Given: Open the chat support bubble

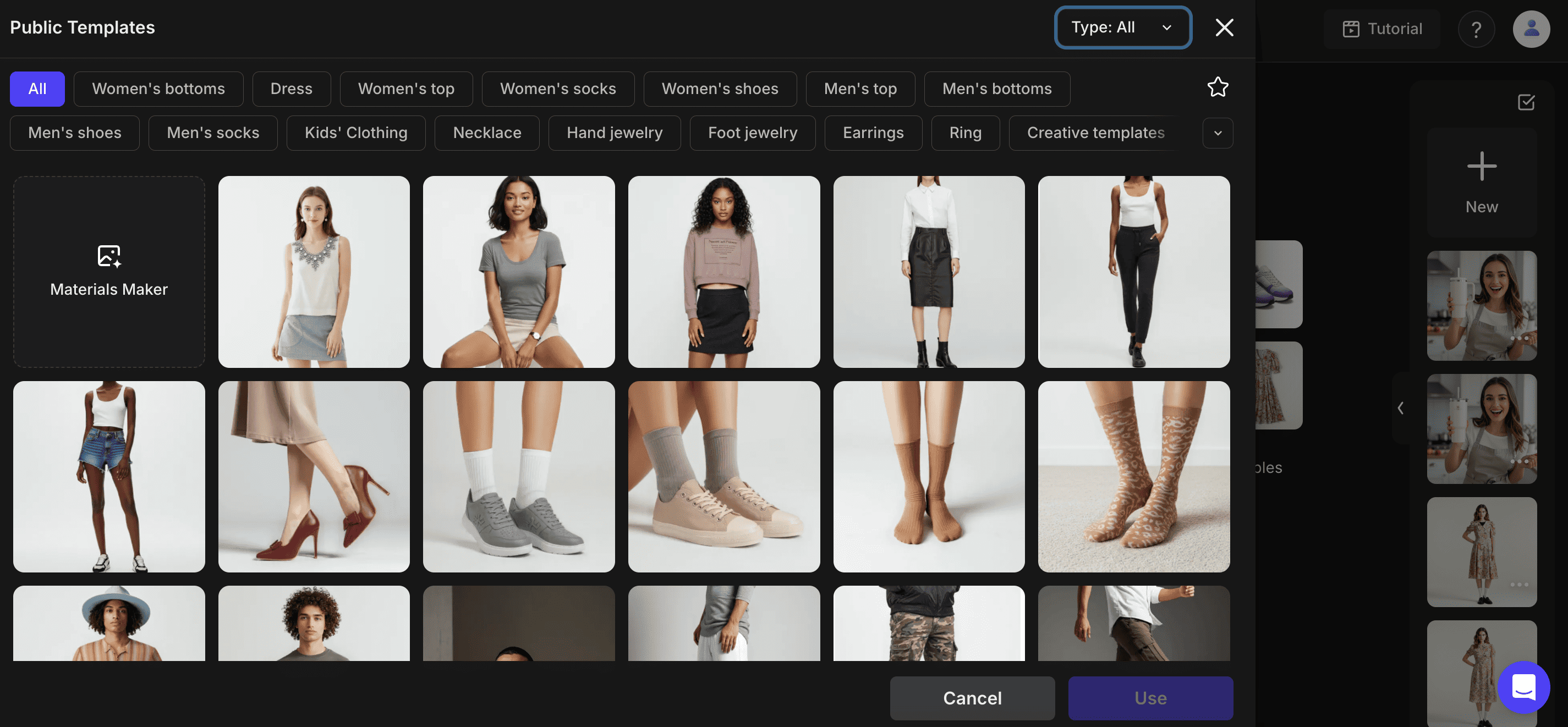Looking at the screenshot, I should [x=1523, y=687].
